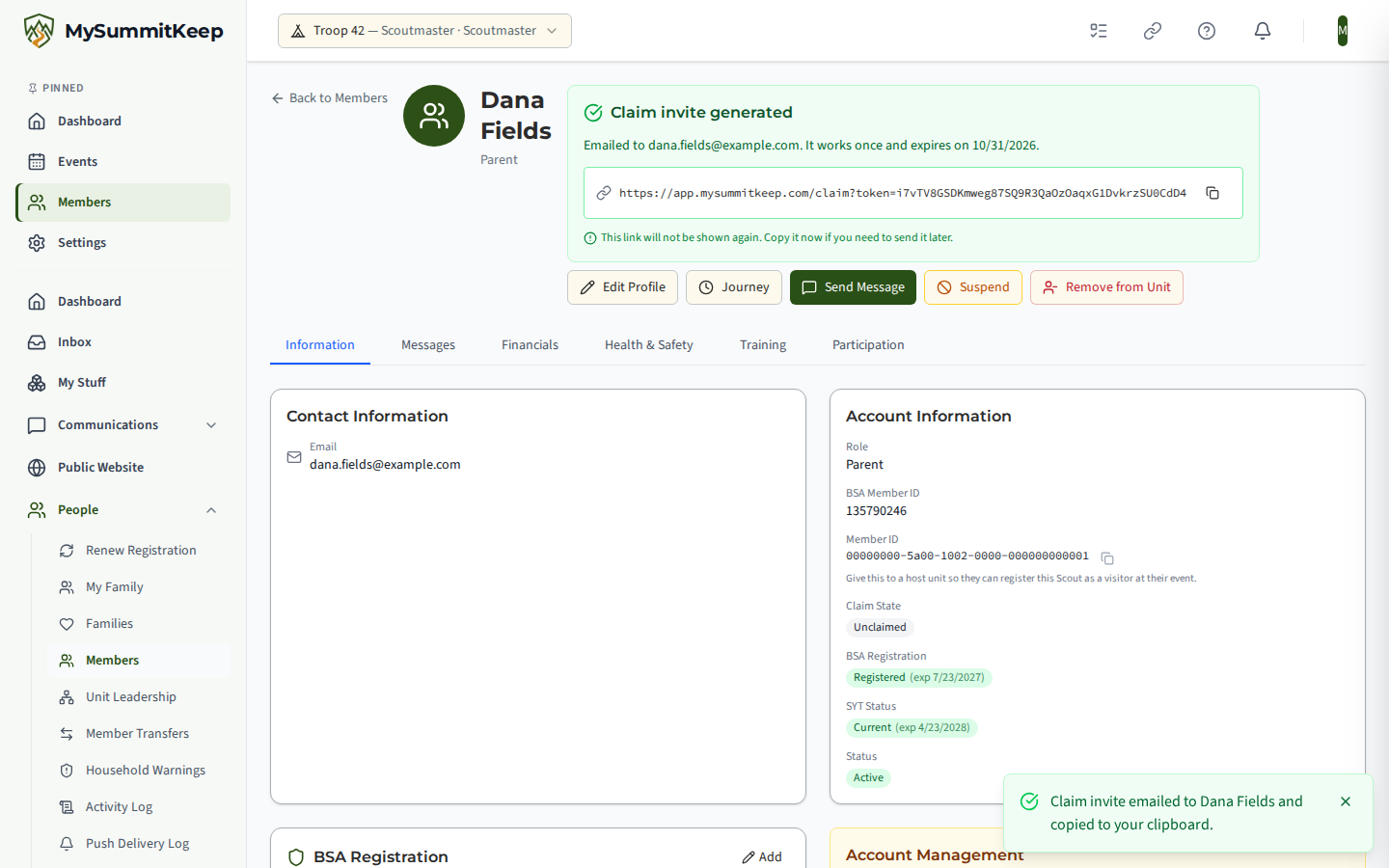Select the Information tab

point(320,345)
